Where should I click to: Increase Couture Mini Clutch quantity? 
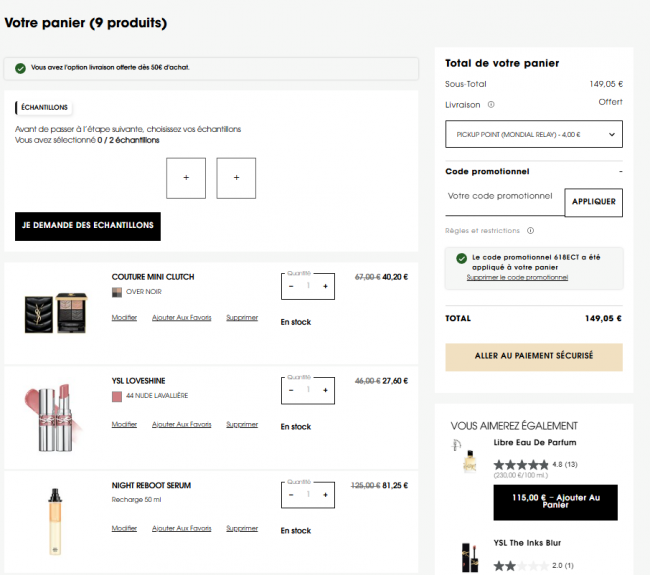[x=325, y=286]
